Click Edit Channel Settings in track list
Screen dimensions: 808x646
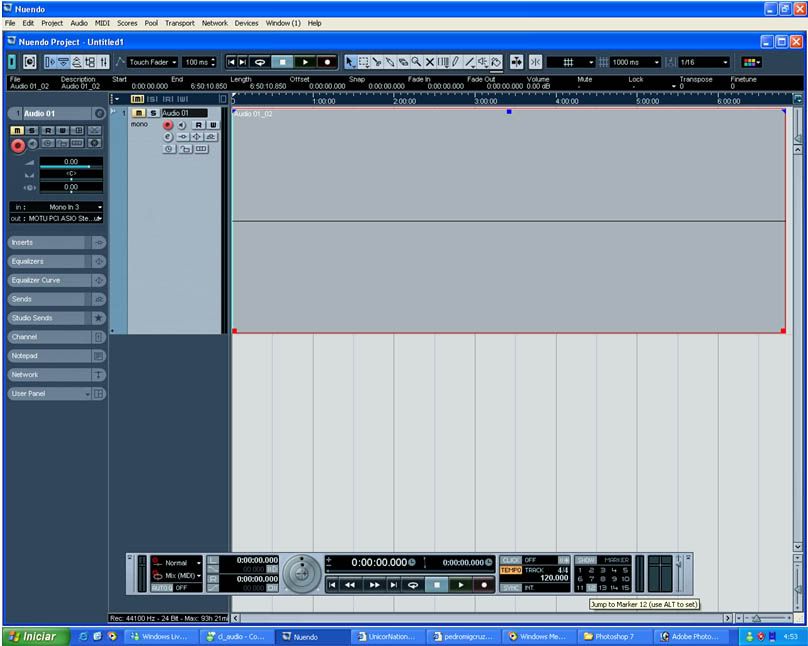(x=168, y=137)
